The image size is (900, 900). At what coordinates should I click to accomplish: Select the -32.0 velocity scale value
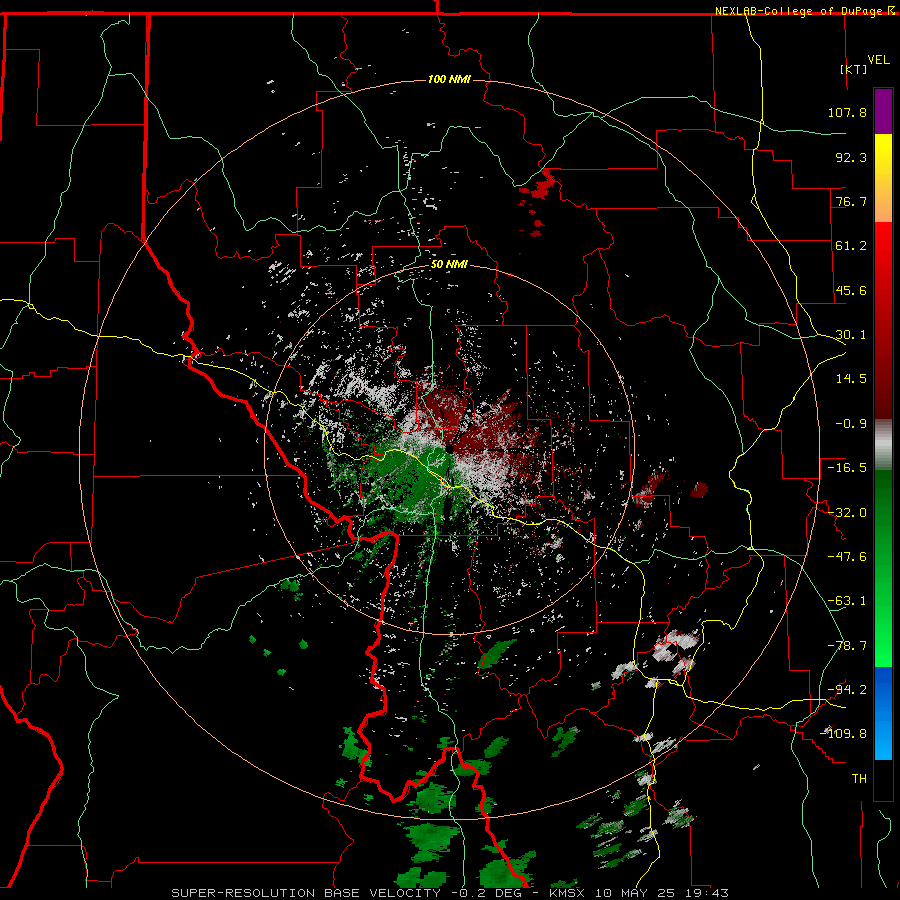click(x=847, y=513)
